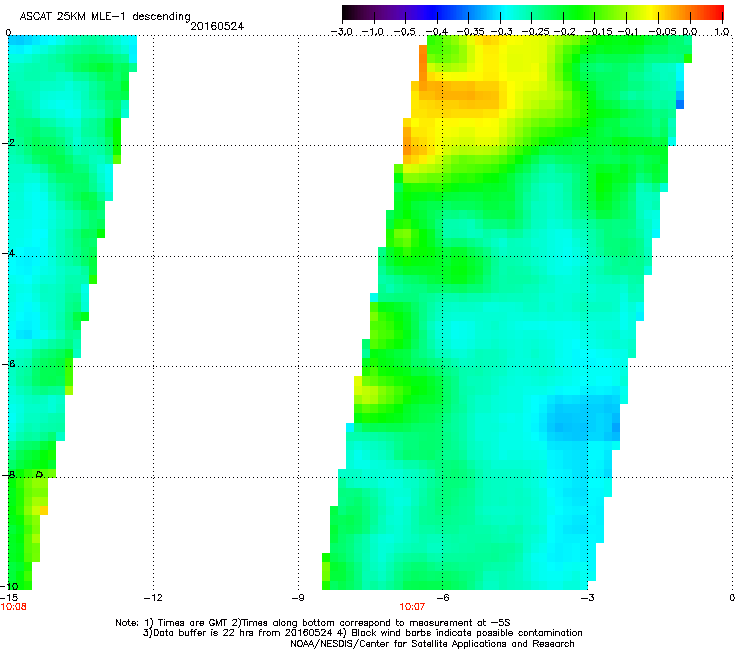Image resolution: width=740 pixels, height=650 pixels.
Task: Click the '-15' longitude label on bottom axis
Action: tap(9, 597)
